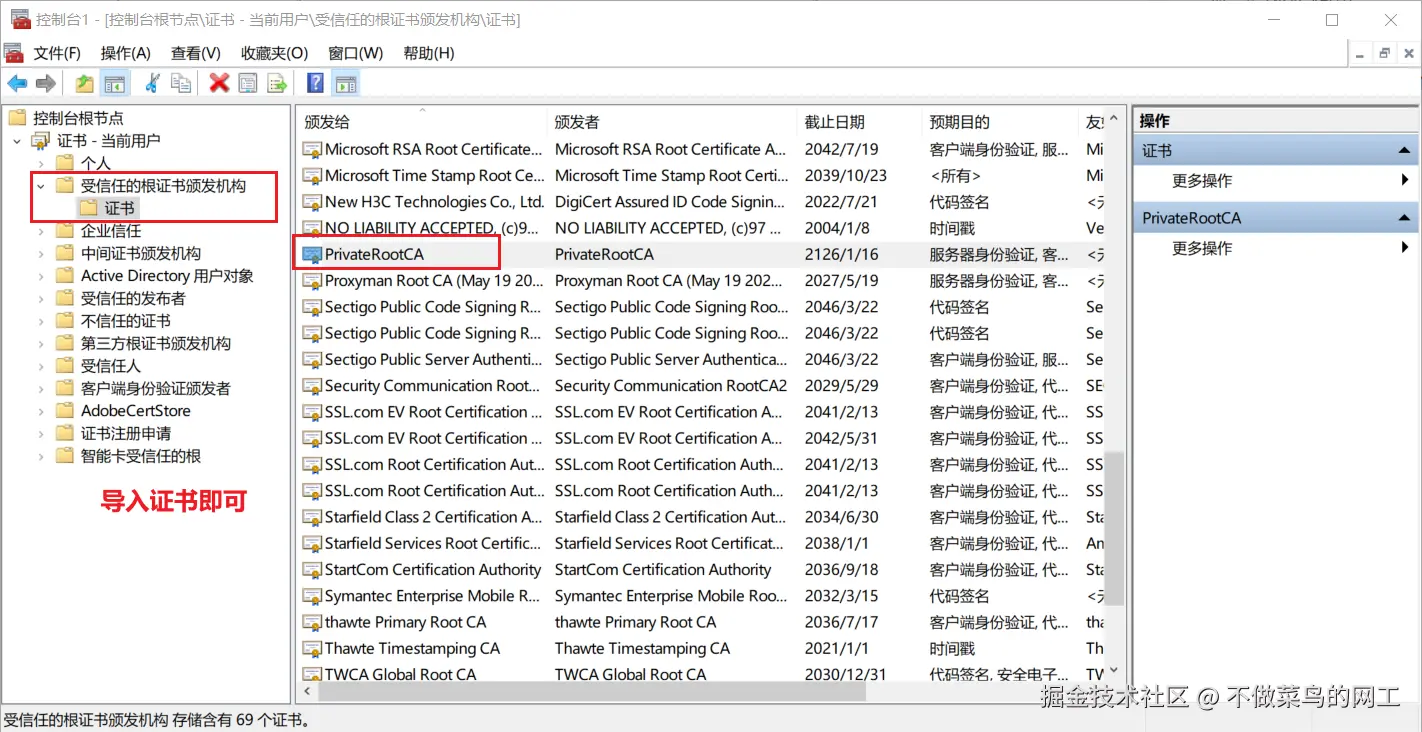Click certificate icon of thawte Primary Root CA
This screenshot has height=732, width=1422.
(312, 622)
